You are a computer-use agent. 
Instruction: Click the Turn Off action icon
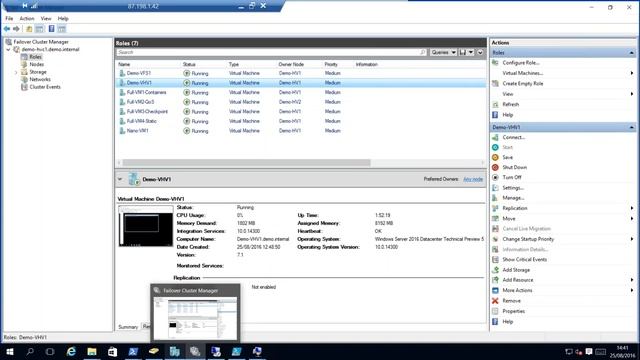click(495, 178)
